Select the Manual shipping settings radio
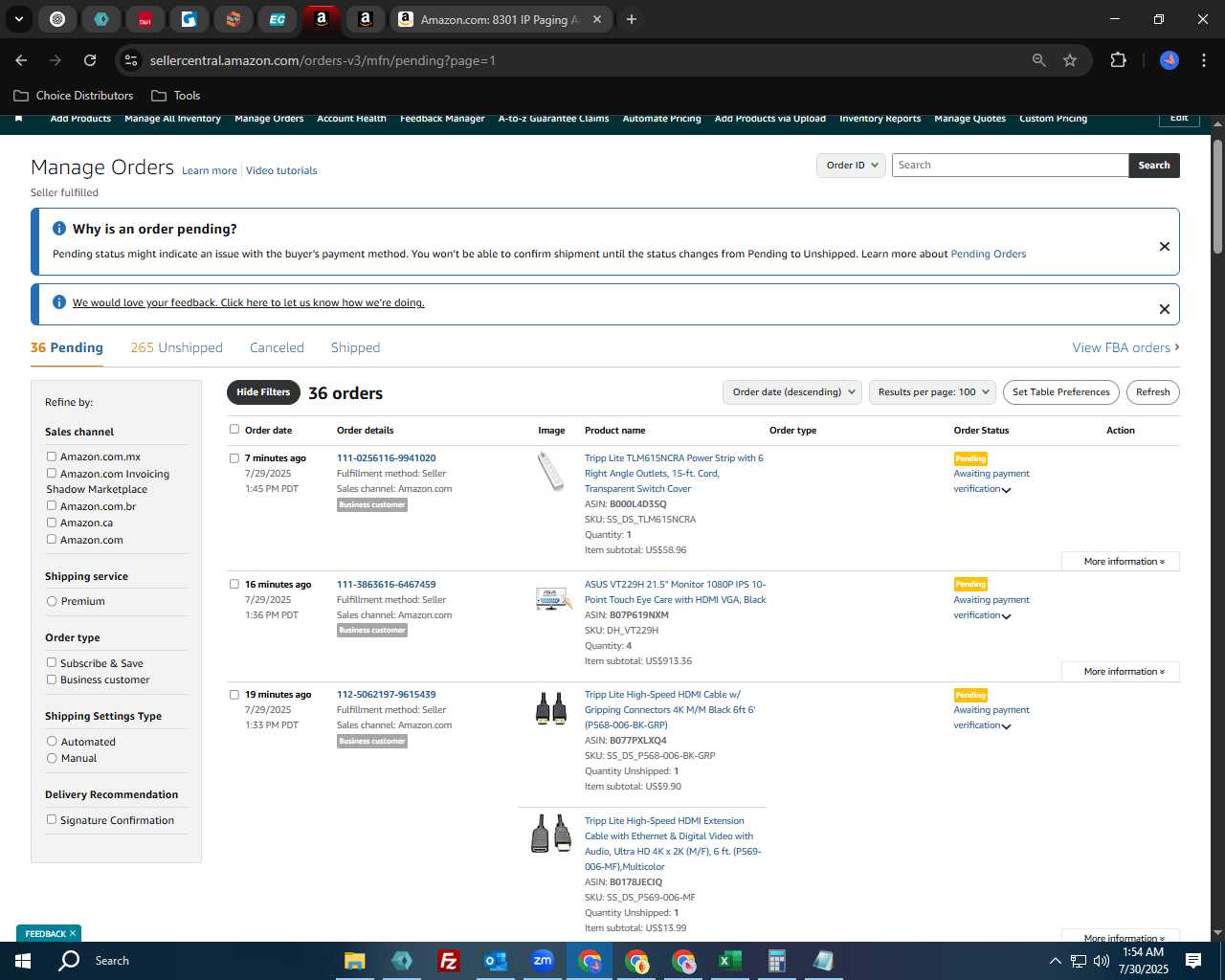Screen dimensions: 1225x980 tap(52, 758)
